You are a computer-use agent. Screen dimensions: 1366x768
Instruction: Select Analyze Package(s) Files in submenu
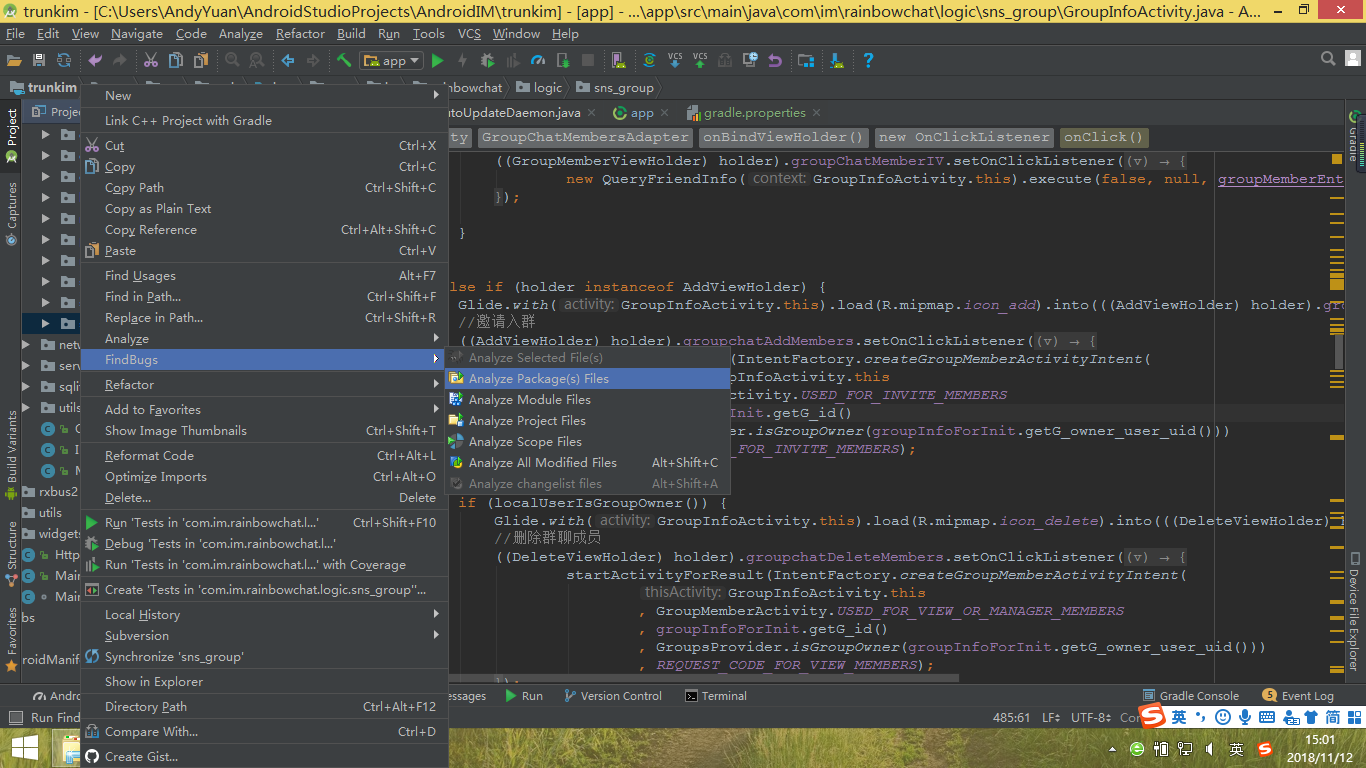point(587,379)
